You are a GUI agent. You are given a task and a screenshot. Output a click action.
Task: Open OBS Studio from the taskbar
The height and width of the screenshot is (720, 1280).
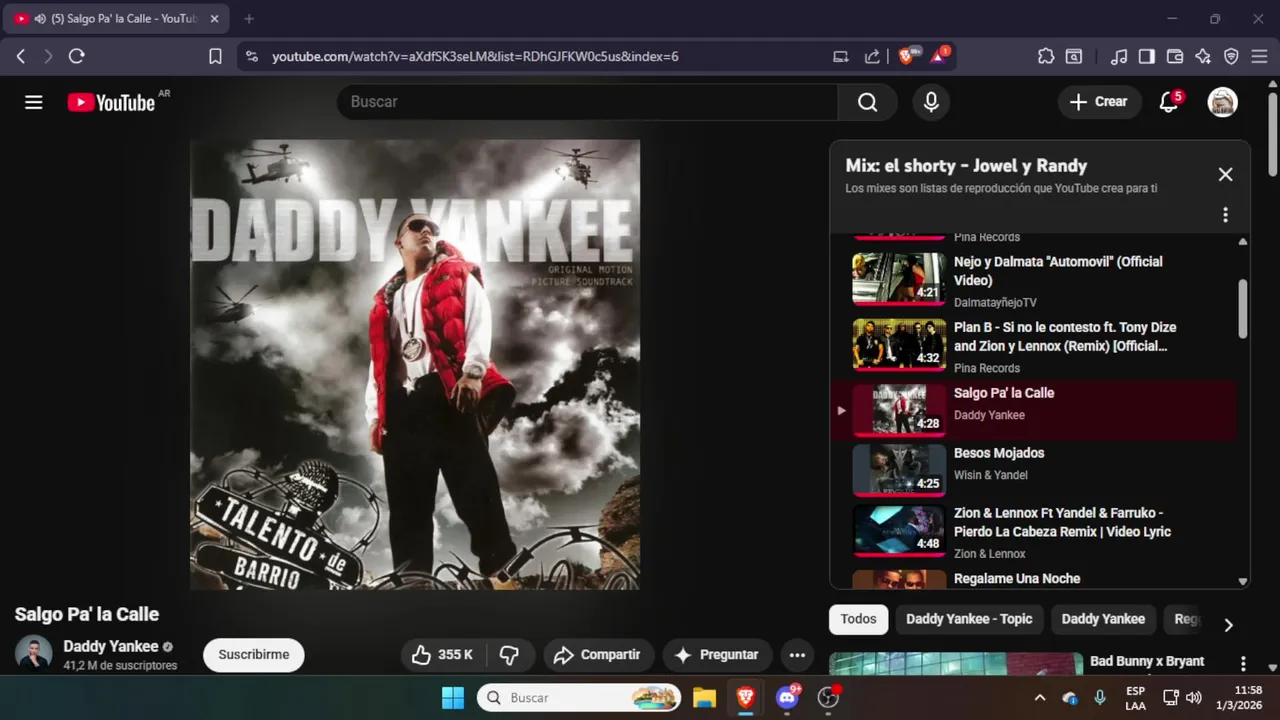(828, 697)
